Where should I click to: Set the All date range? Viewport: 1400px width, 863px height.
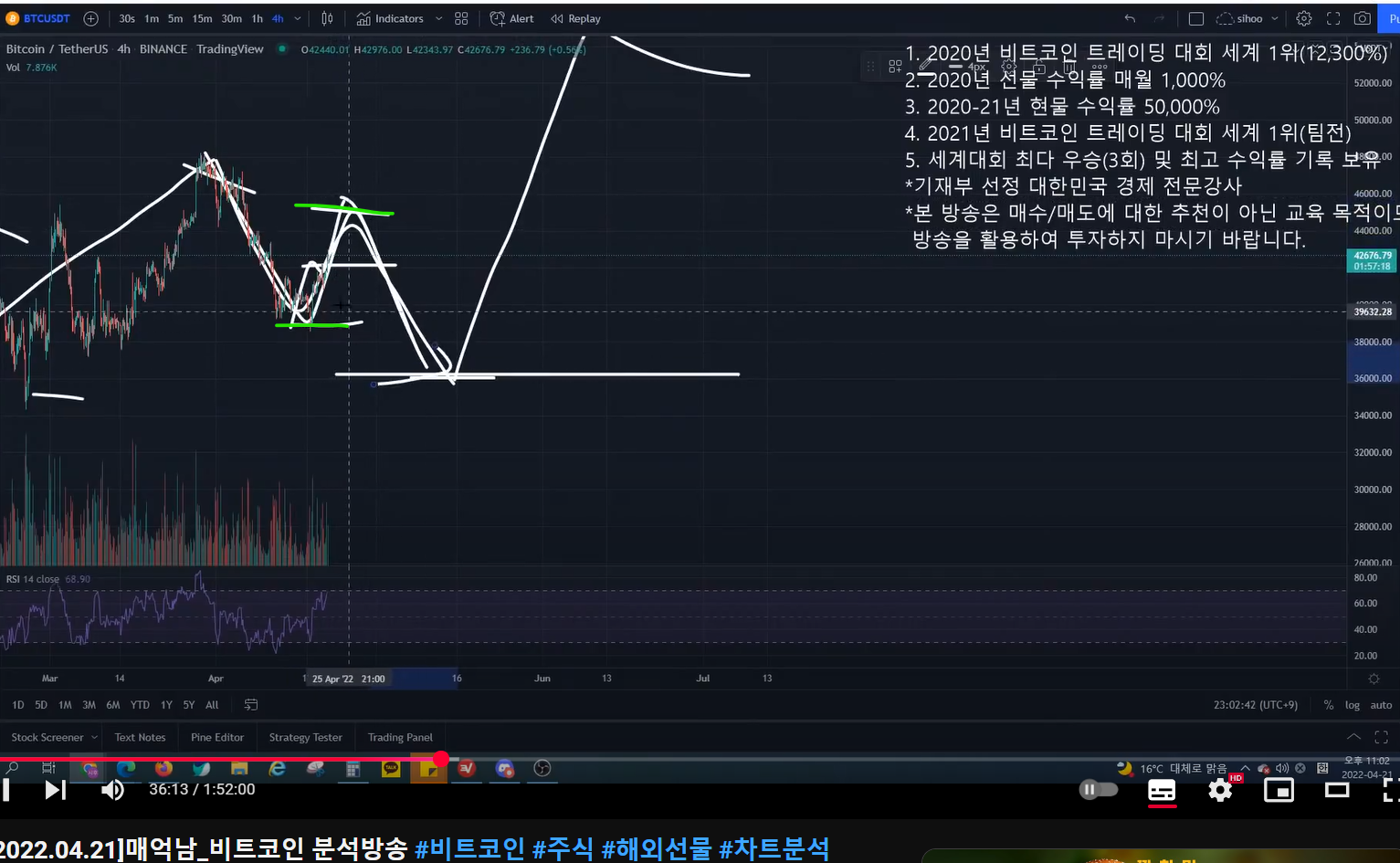pos(212,705)
